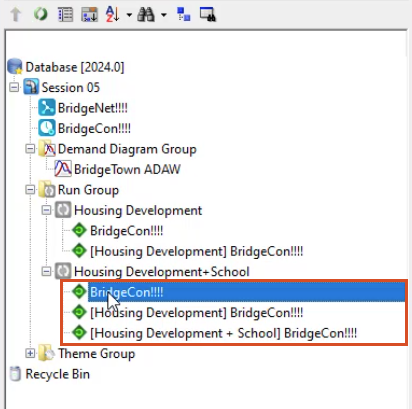Image resolution: width=412 pixels, height=409 pixels.
Task: Select the Database [2024.0] root node
Action: click(75, 67)
